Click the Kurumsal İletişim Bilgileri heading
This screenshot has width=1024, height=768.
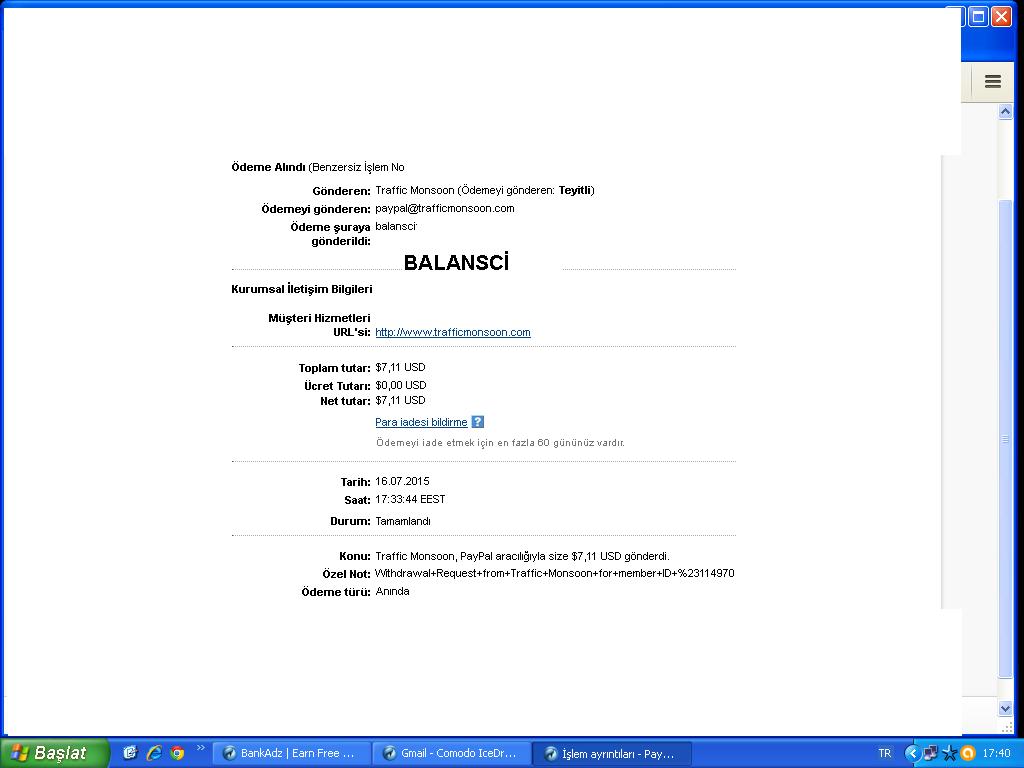[302, 289]
